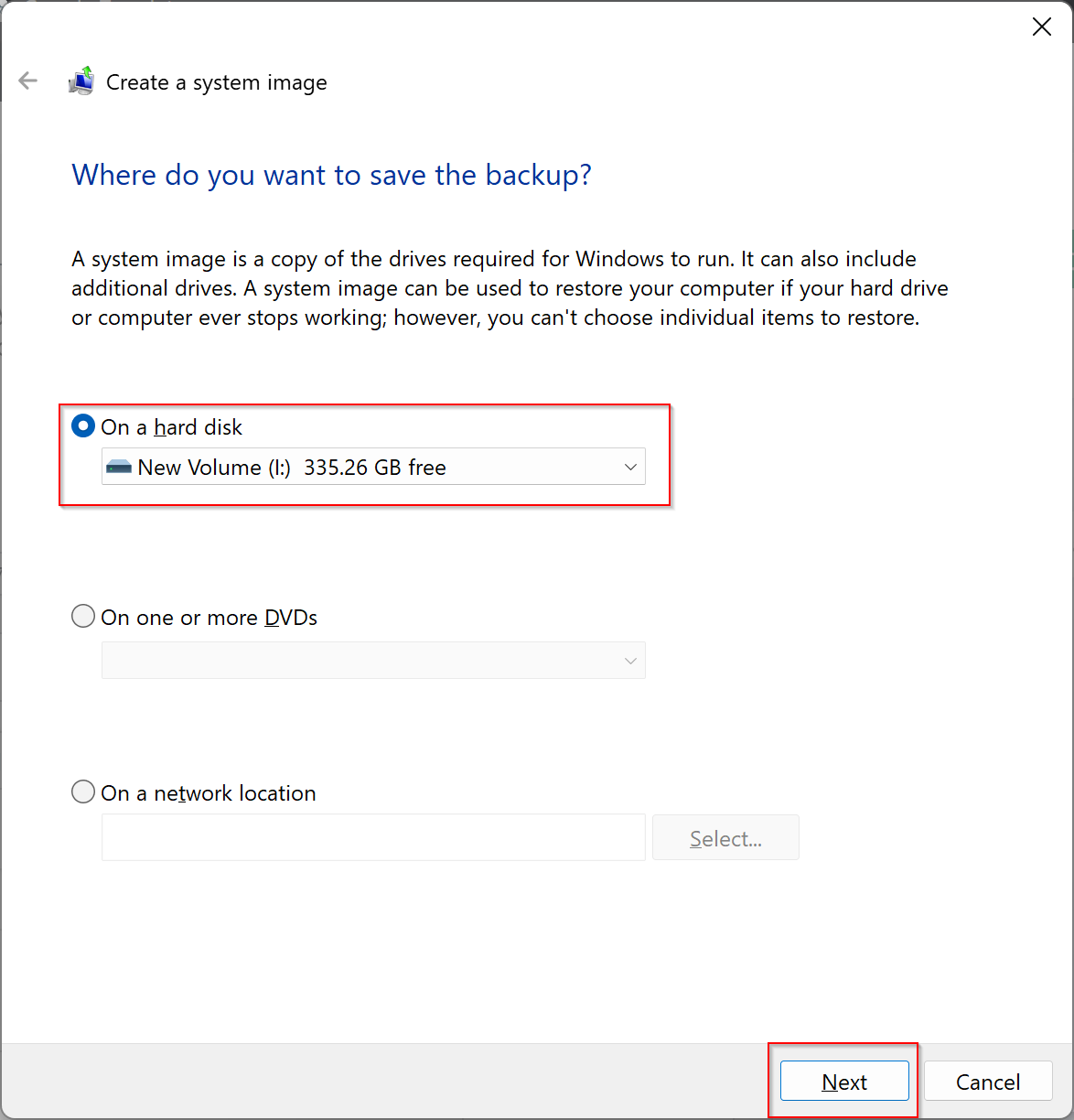
Task: Select the On one or more DVDs radio button
Action: pyautogui.click(x=83, y=616)
